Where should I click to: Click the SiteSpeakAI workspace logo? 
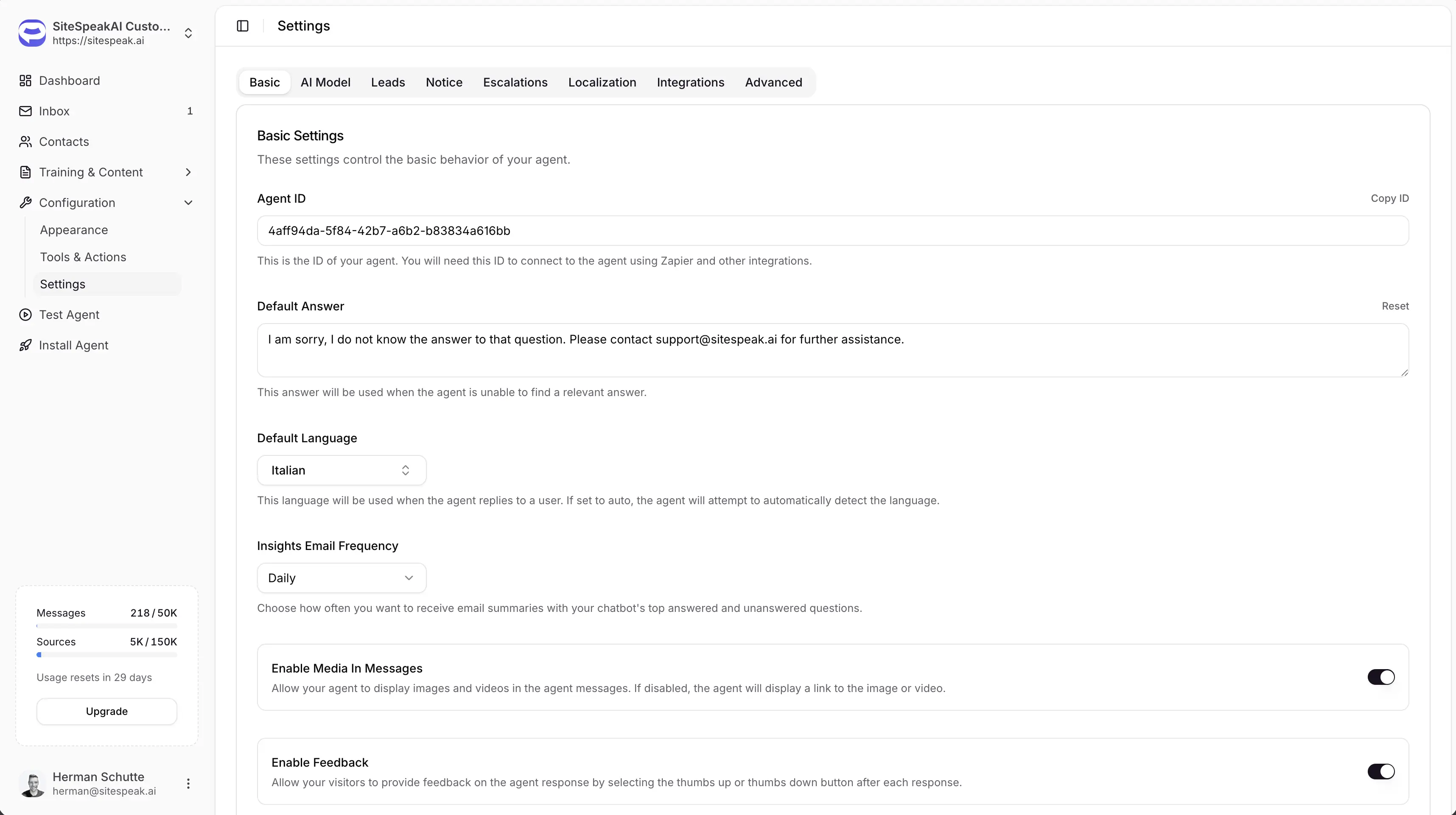32,33
